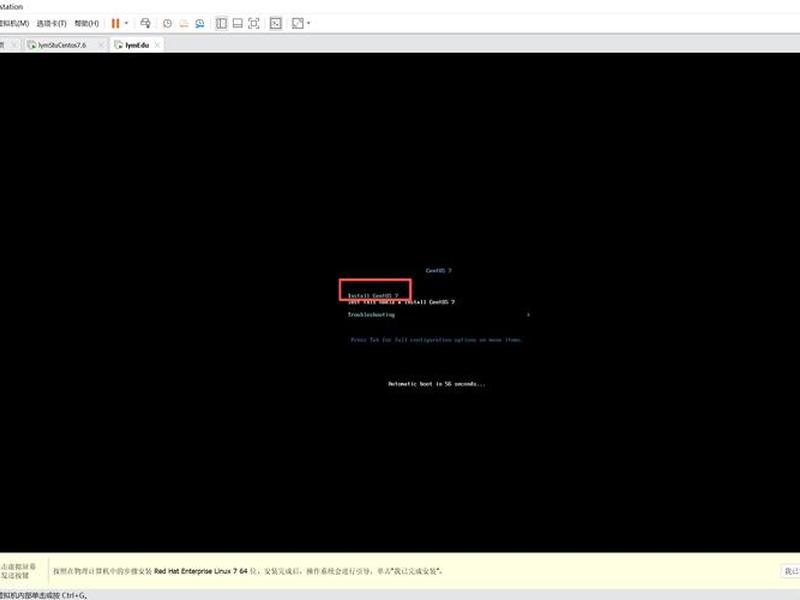Select Test this media & install CentOS 7
The width and height of the screenshot is (800, 600).
[x=401, y=302]
